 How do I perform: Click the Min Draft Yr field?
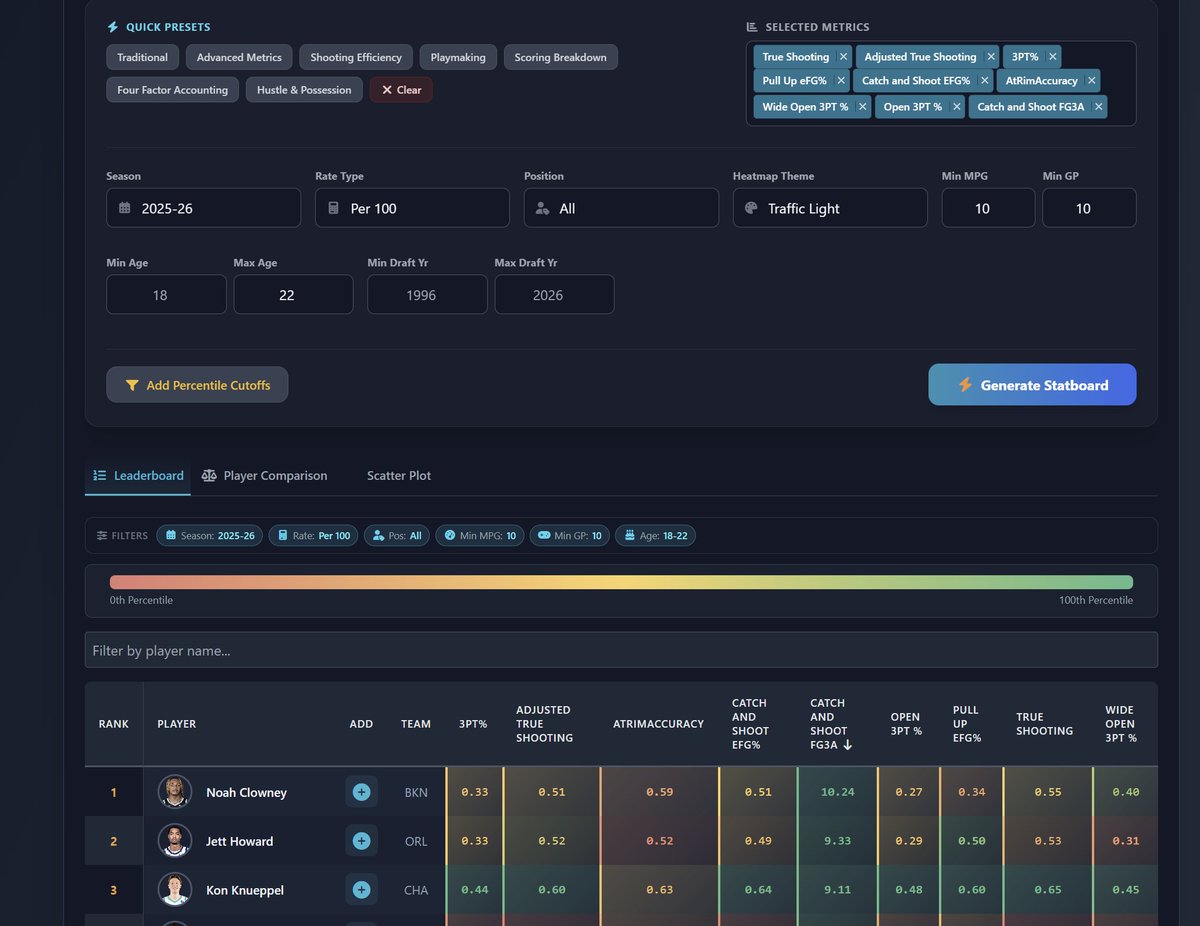coord(427,295)
